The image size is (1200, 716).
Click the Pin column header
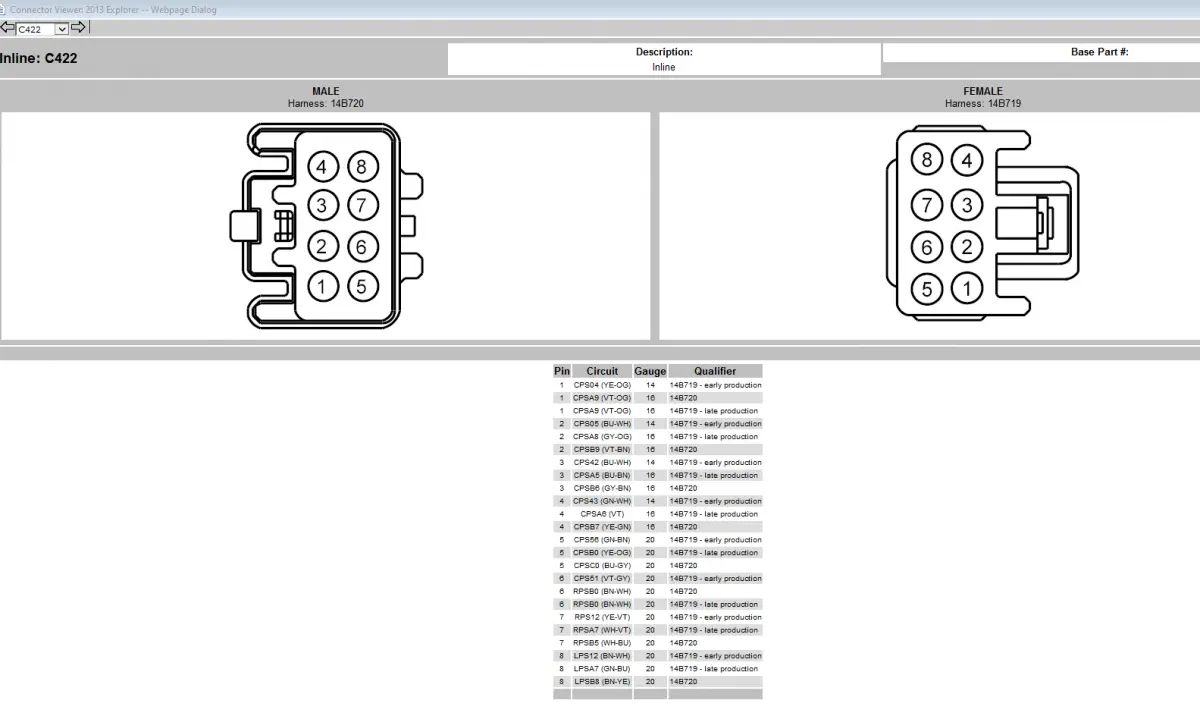pyautogui.click(x=562, y=371)
